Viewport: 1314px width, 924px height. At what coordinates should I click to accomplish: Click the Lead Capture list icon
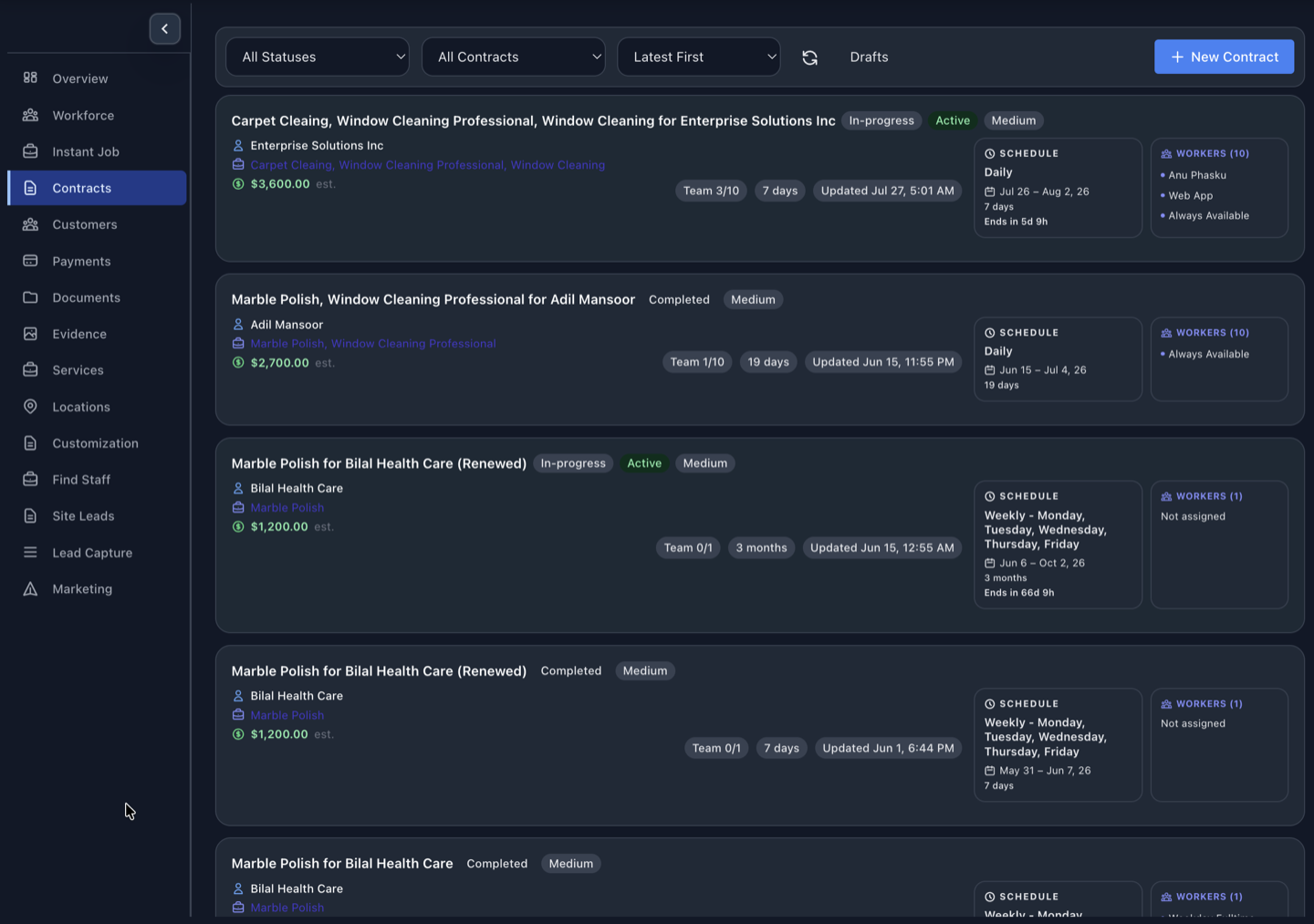pyautogui.click(x=30, y=553)
